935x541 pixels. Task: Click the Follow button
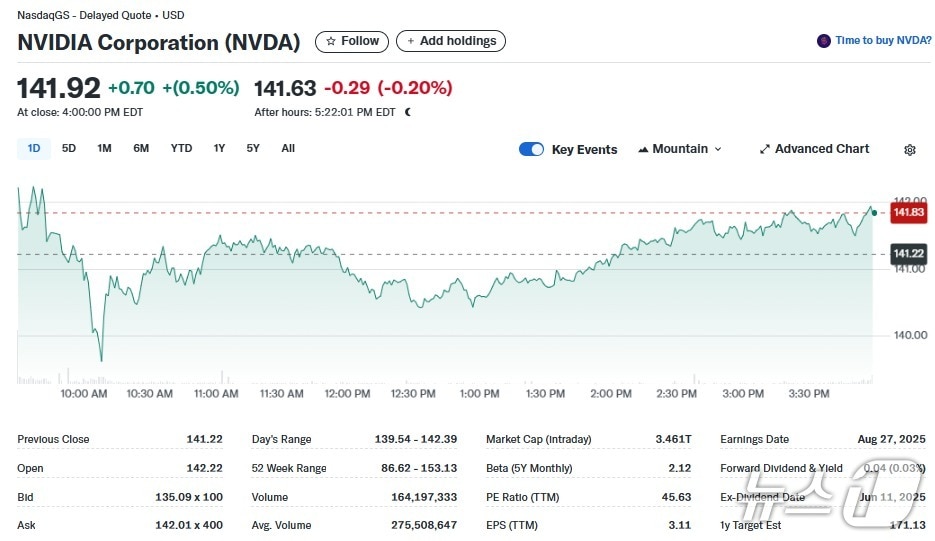(x=352, y=41)
